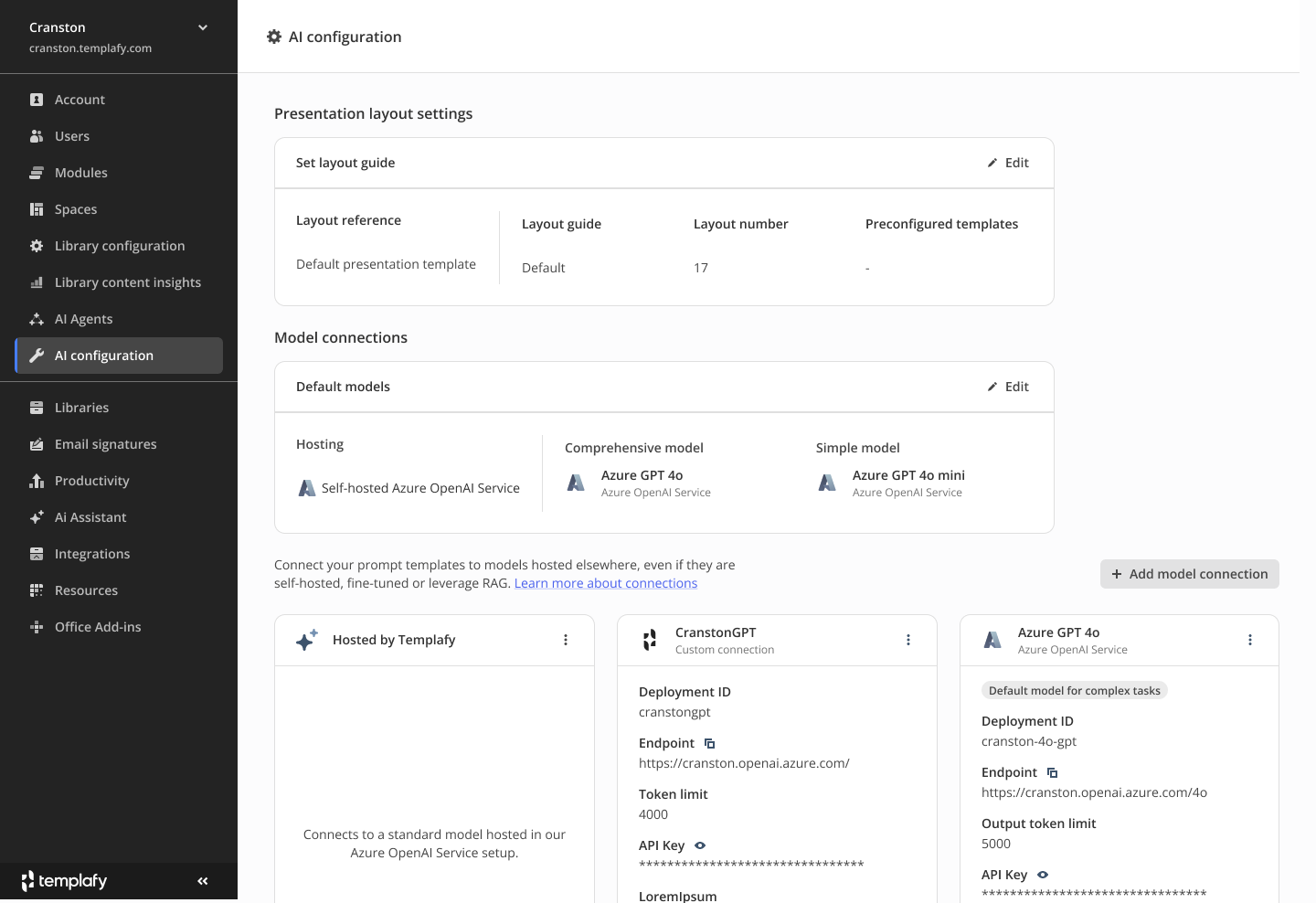Screen dimensions: 1316x903
Task: Click the Modules stack icon
Action: (x=37, y=173)
